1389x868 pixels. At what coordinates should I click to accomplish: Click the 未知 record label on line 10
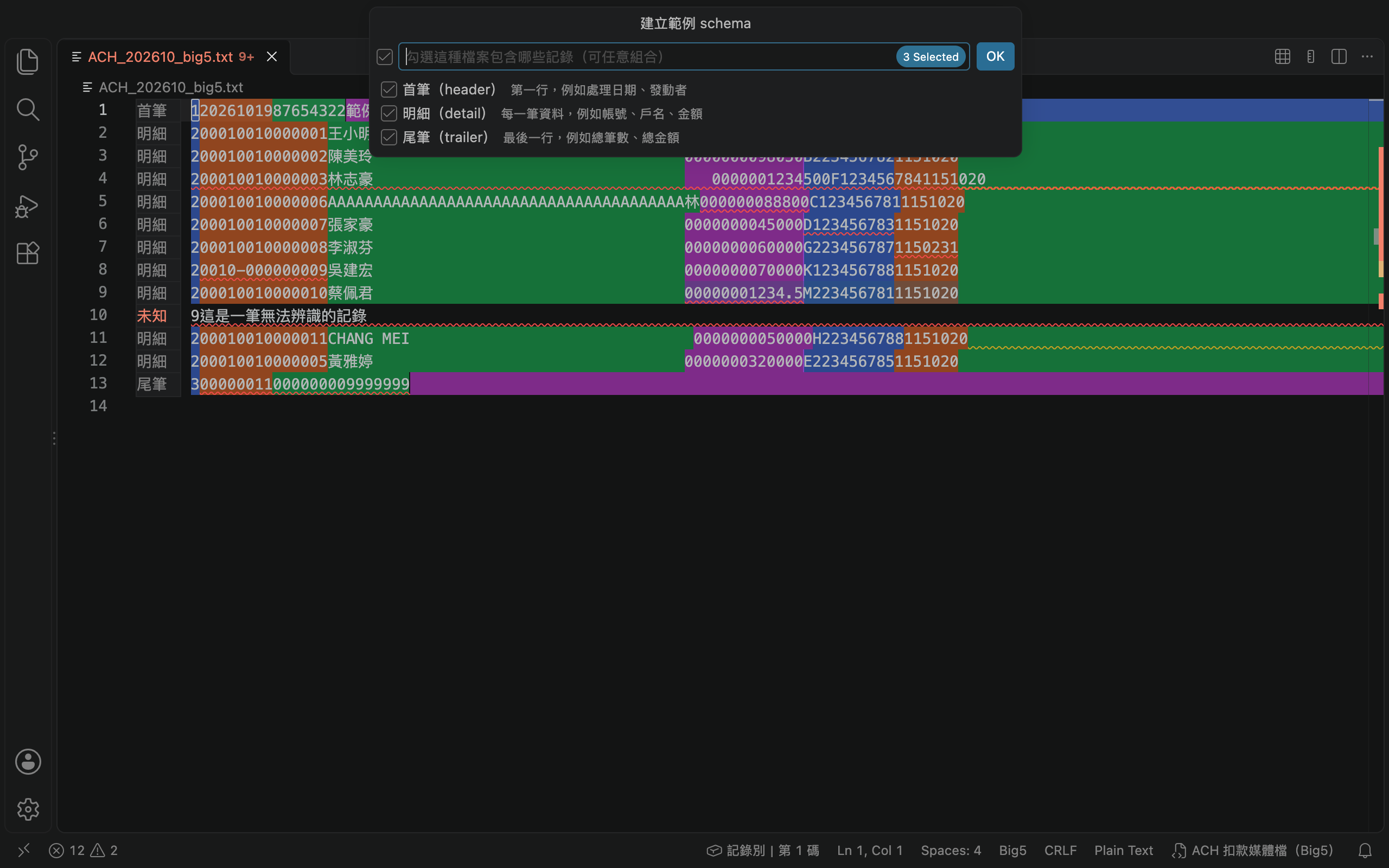151,316
